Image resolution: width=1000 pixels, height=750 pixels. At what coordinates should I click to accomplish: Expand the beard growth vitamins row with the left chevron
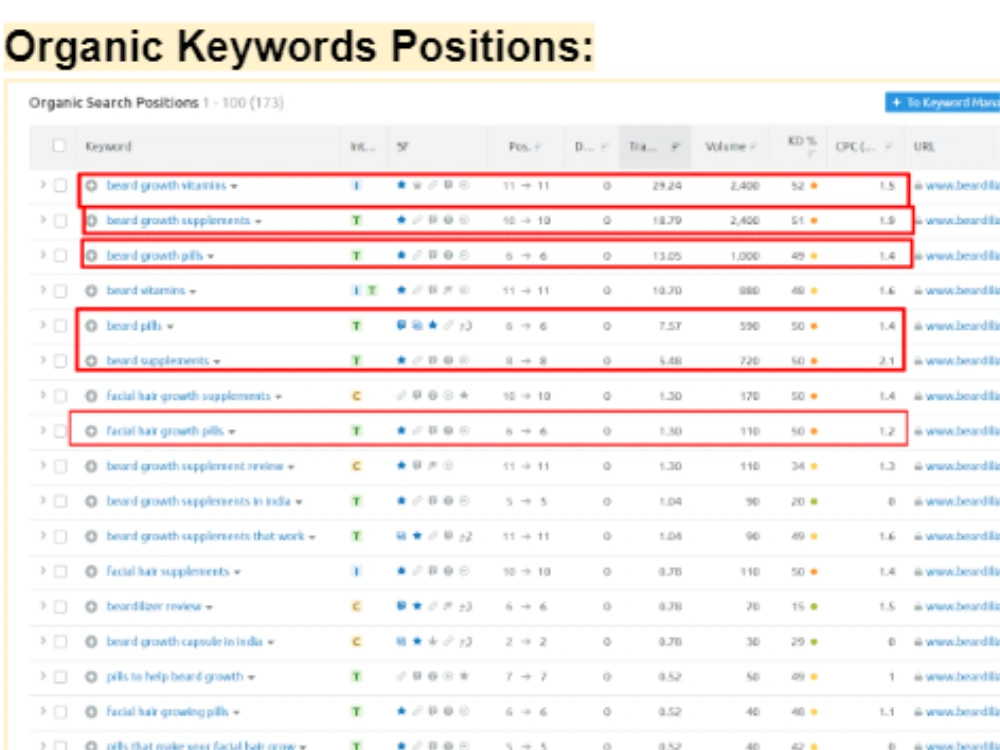[x=43, y=185]
